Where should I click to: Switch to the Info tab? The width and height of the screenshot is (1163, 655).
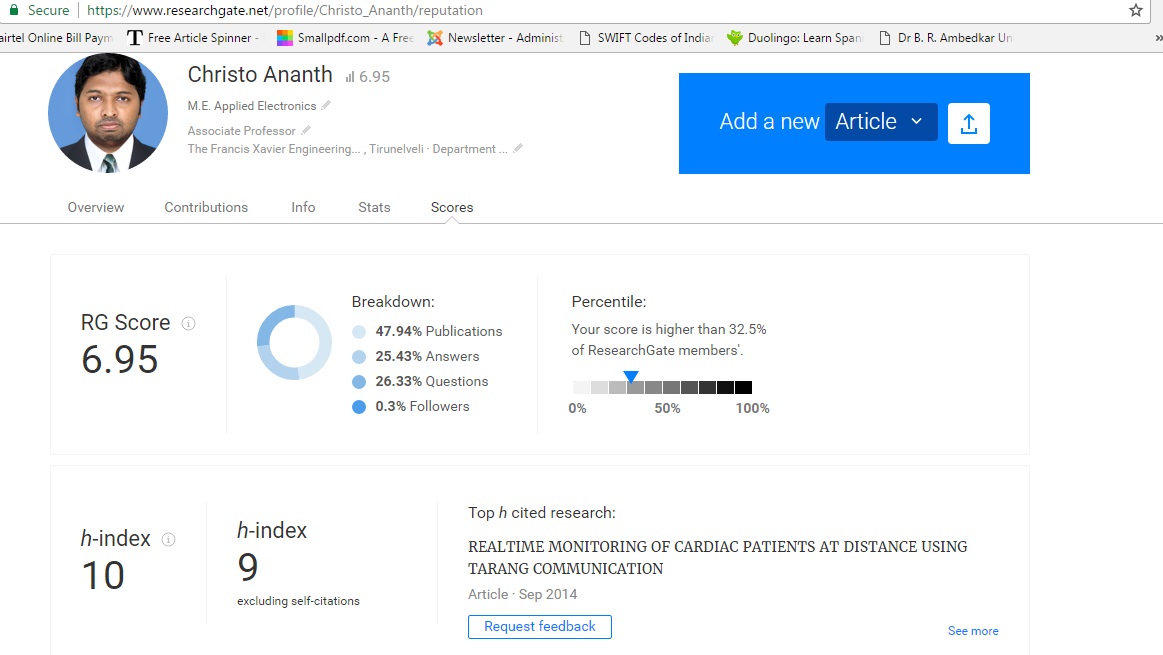[x=303, y=207]
